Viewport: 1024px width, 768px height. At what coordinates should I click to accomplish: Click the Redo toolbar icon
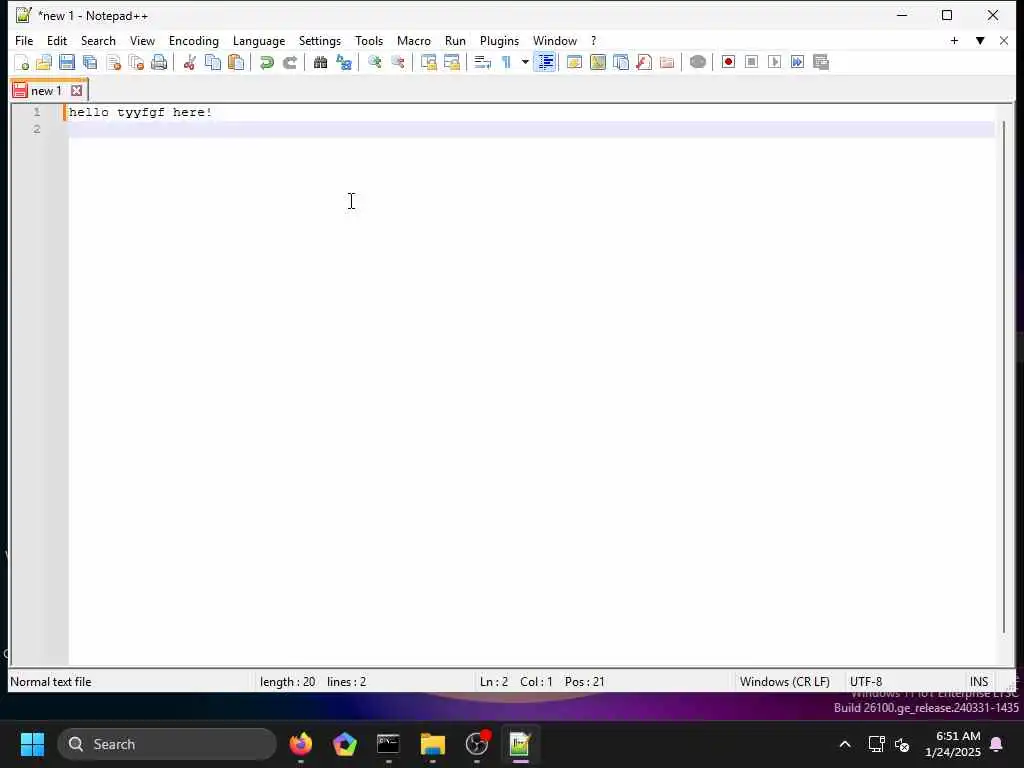tap(289, 62)
